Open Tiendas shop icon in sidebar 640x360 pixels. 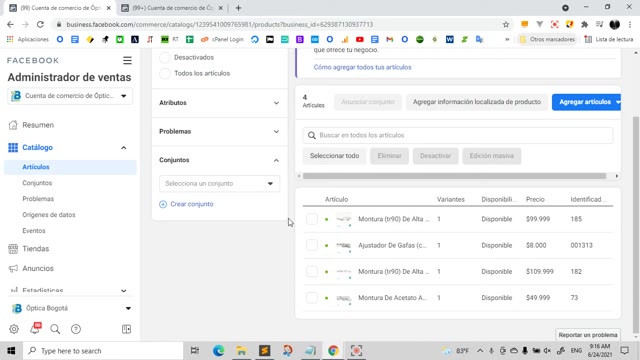click(x=13, y=249)
